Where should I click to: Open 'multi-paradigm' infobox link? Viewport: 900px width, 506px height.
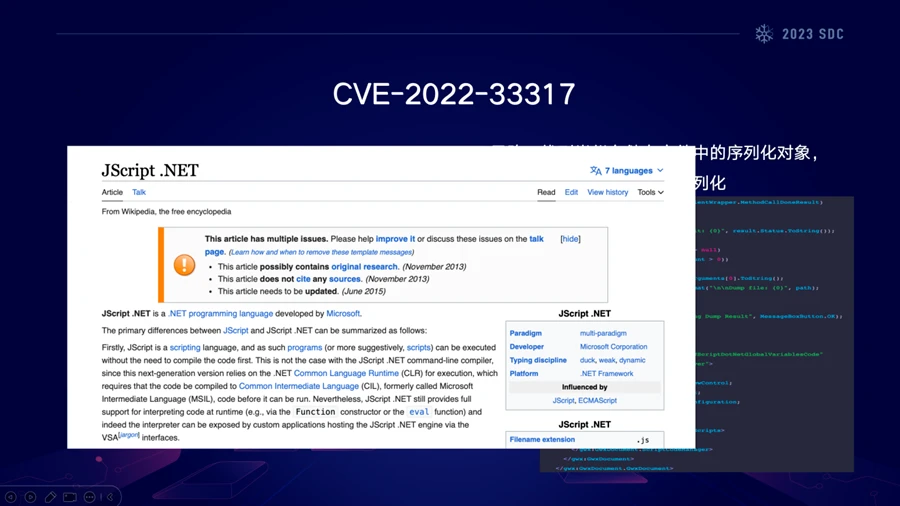[x=603, y=333]
